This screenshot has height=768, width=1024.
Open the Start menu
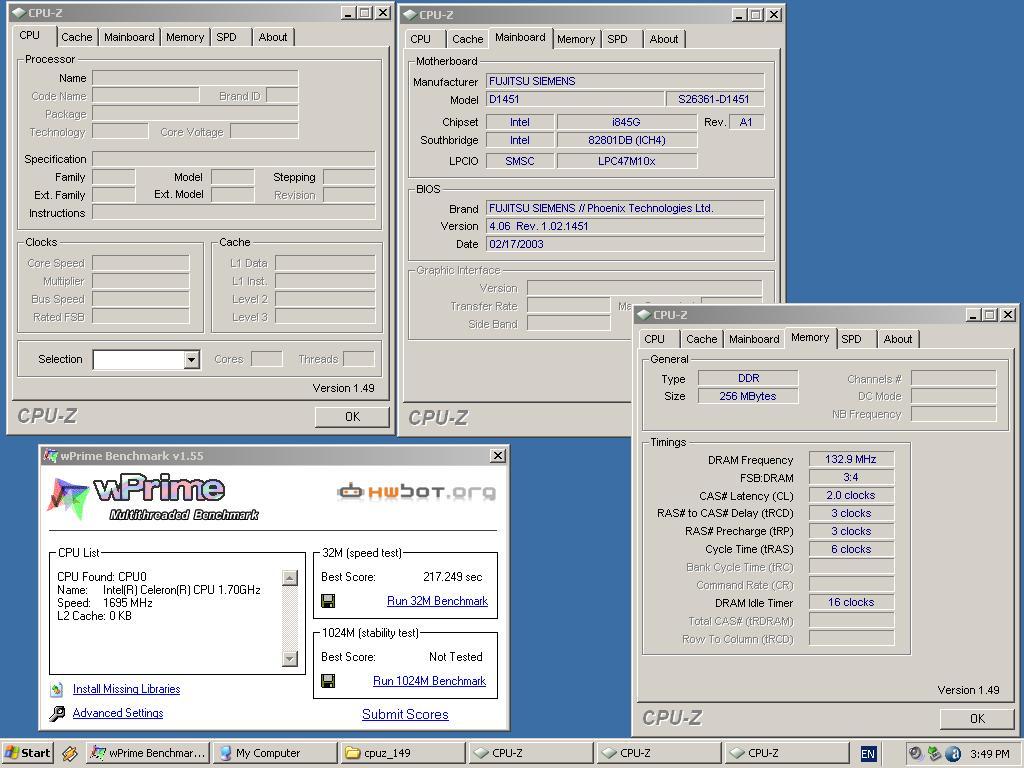pyautogui.click(x=27, y=753)
